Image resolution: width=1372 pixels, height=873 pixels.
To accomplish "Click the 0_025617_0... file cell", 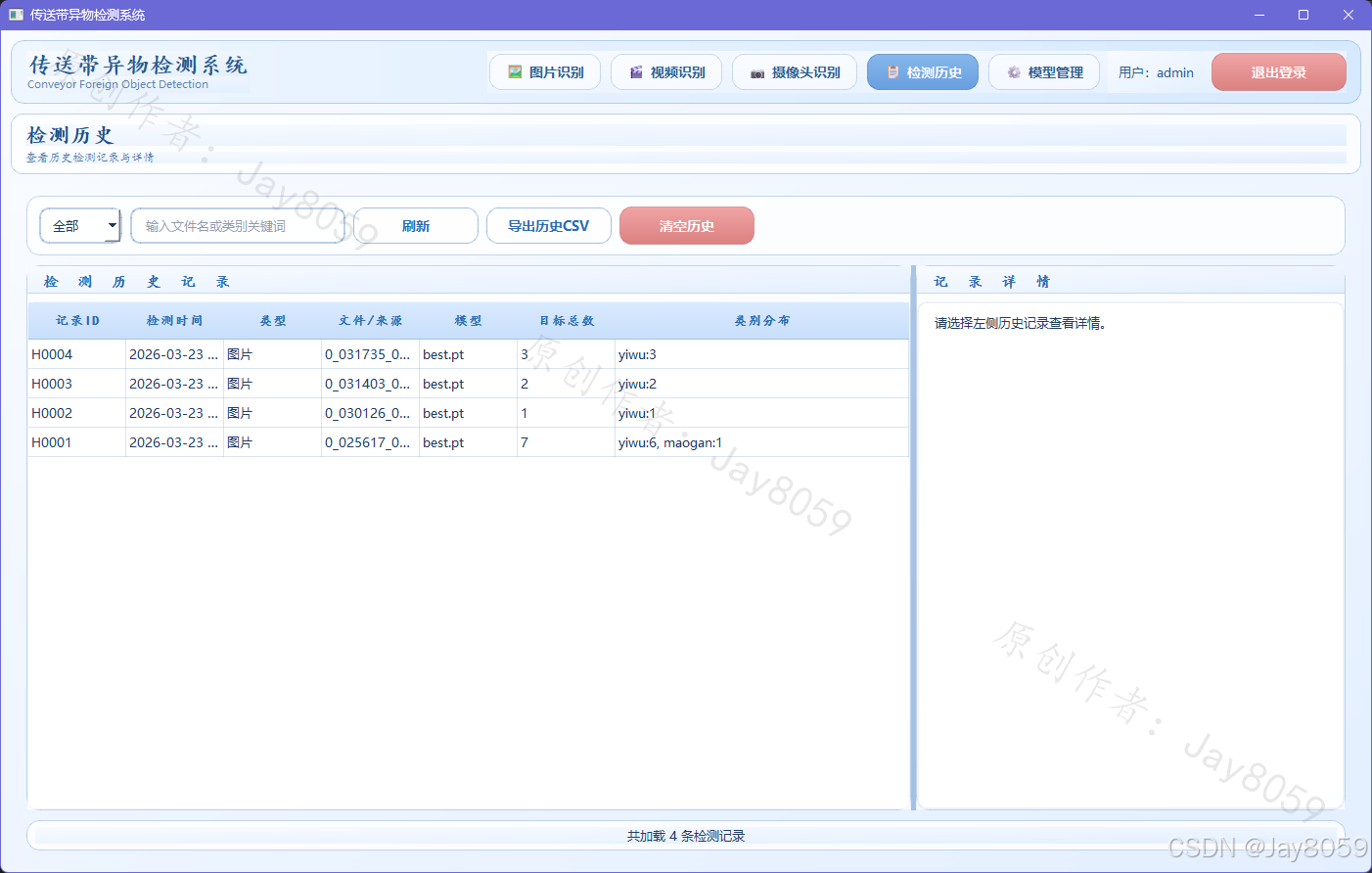I will 371,442.
